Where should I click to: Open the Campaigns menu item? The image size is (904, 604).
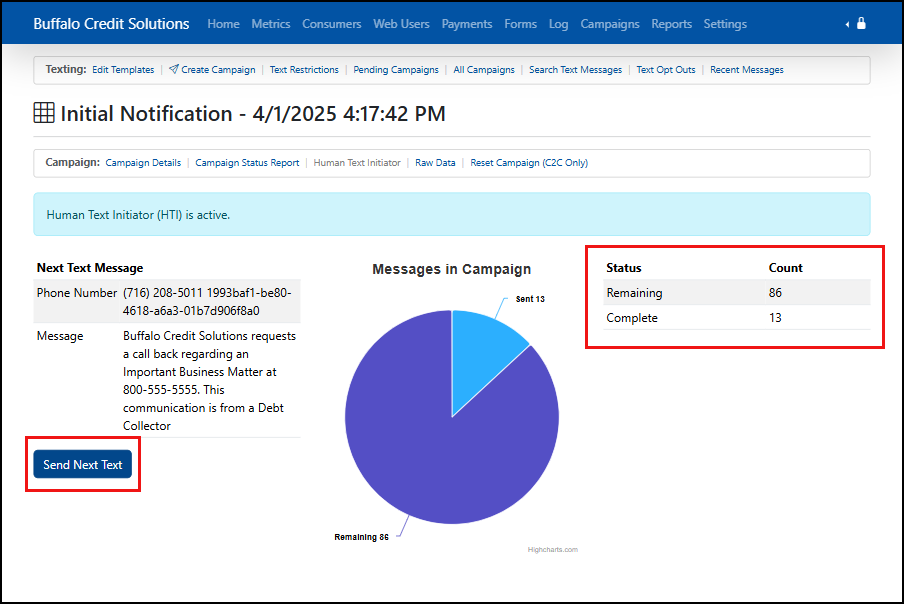(x=610, y=24)
